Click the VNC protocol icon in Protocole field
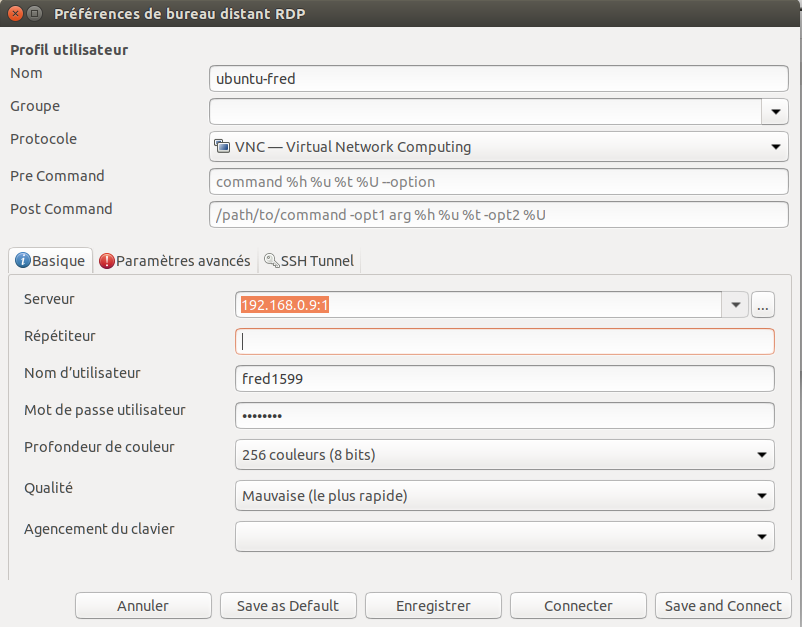This screenshot has width=802, height=627. pyautogui.click(x=222, y=147)
